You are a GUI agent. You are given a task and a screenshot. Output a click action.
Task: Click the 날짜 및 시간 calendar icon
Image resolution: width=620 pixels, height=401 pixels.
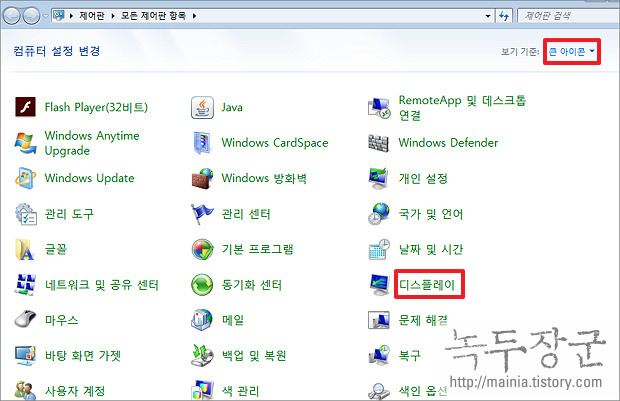pyautogui.click(x=379, y=250)
